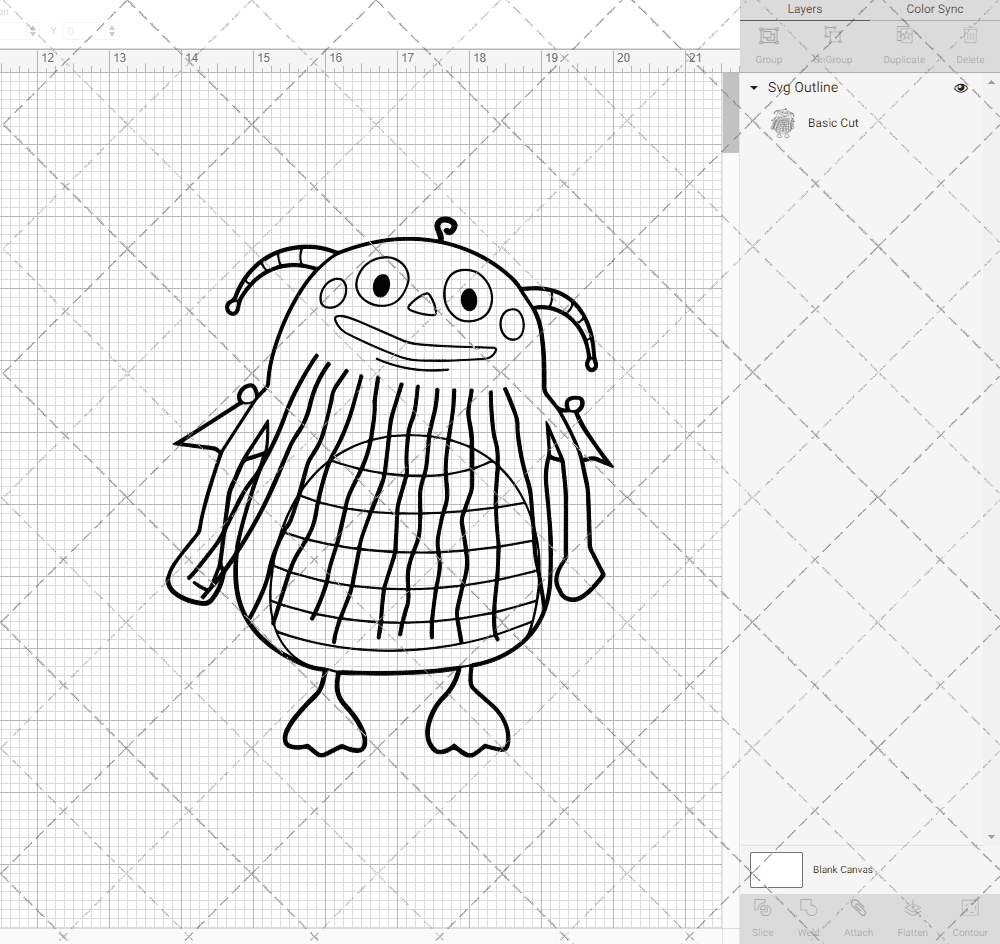The image size is (1000, 944).
Task: Switch to the Layers tab
Action: tap(804, 9)
